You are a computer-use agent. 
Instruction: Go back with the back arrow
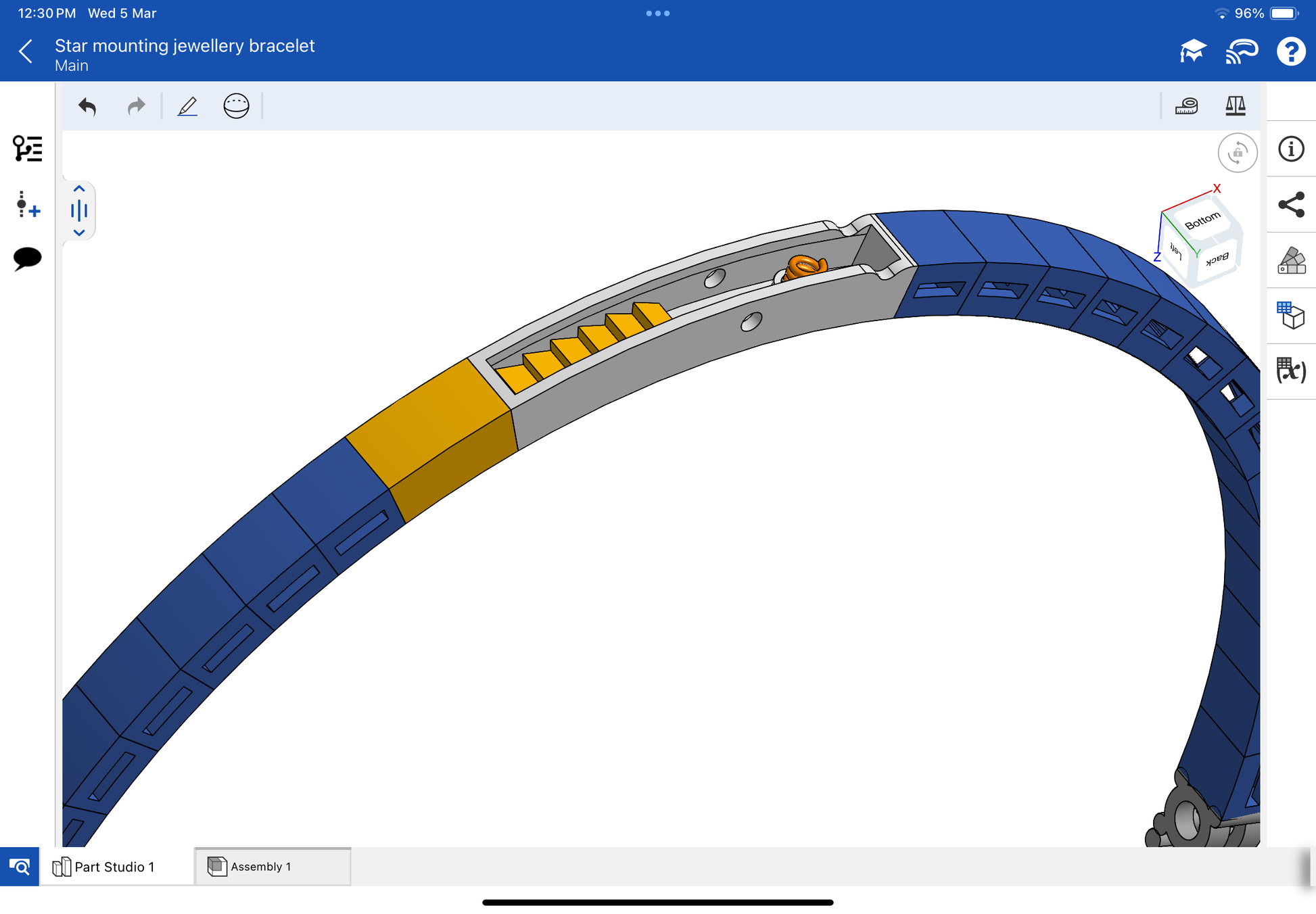pos(26,51)
